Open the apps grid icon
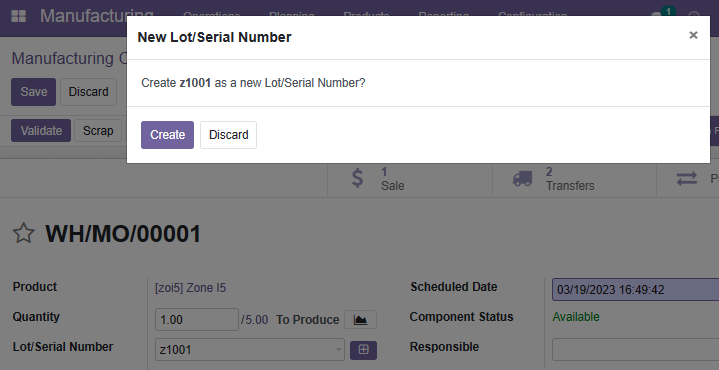The height and width of the screenshot is (370, 719). point(18,17)
